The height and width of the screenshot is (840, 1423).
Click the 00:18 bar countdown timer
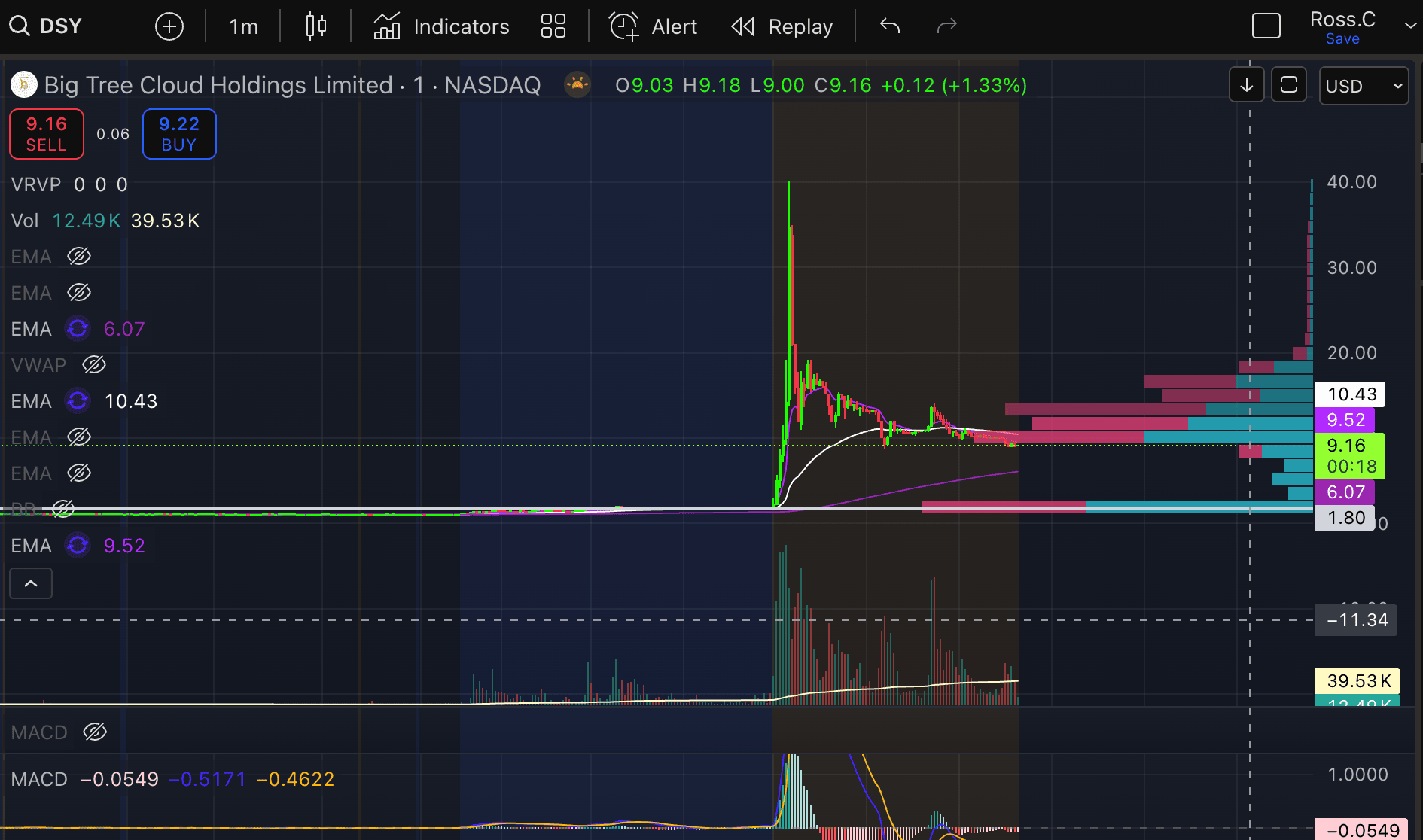click(1351, 467)
